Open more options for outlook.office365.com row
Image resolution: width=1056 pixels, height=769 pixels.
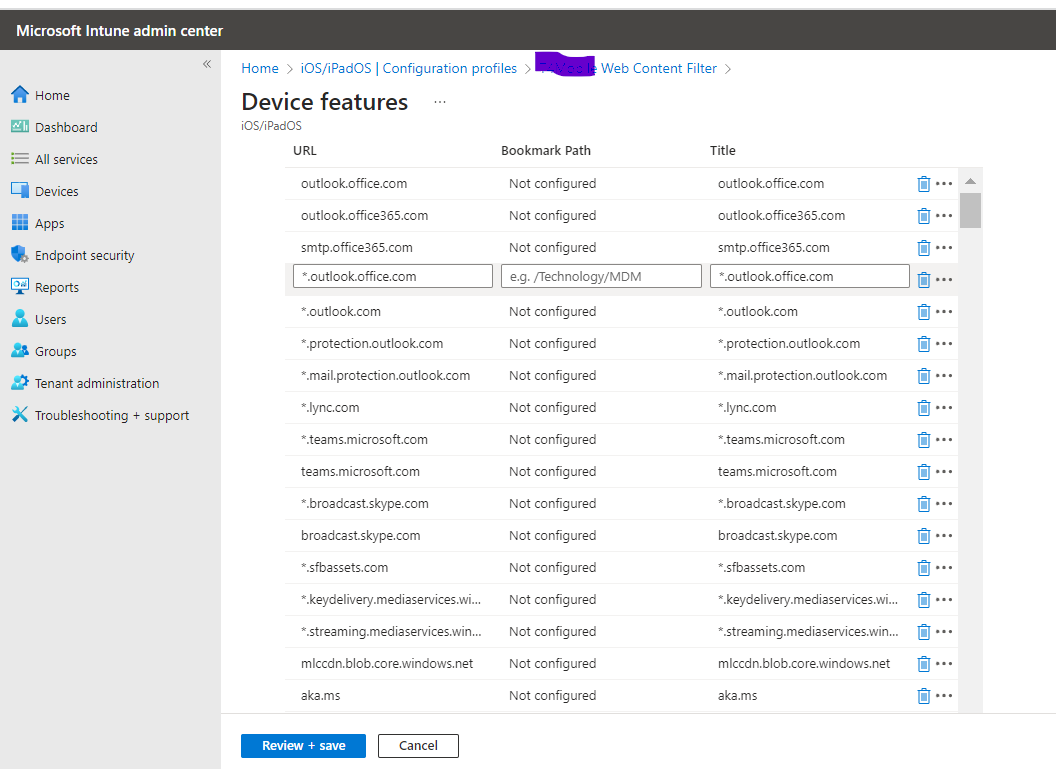tap(944, 215)
